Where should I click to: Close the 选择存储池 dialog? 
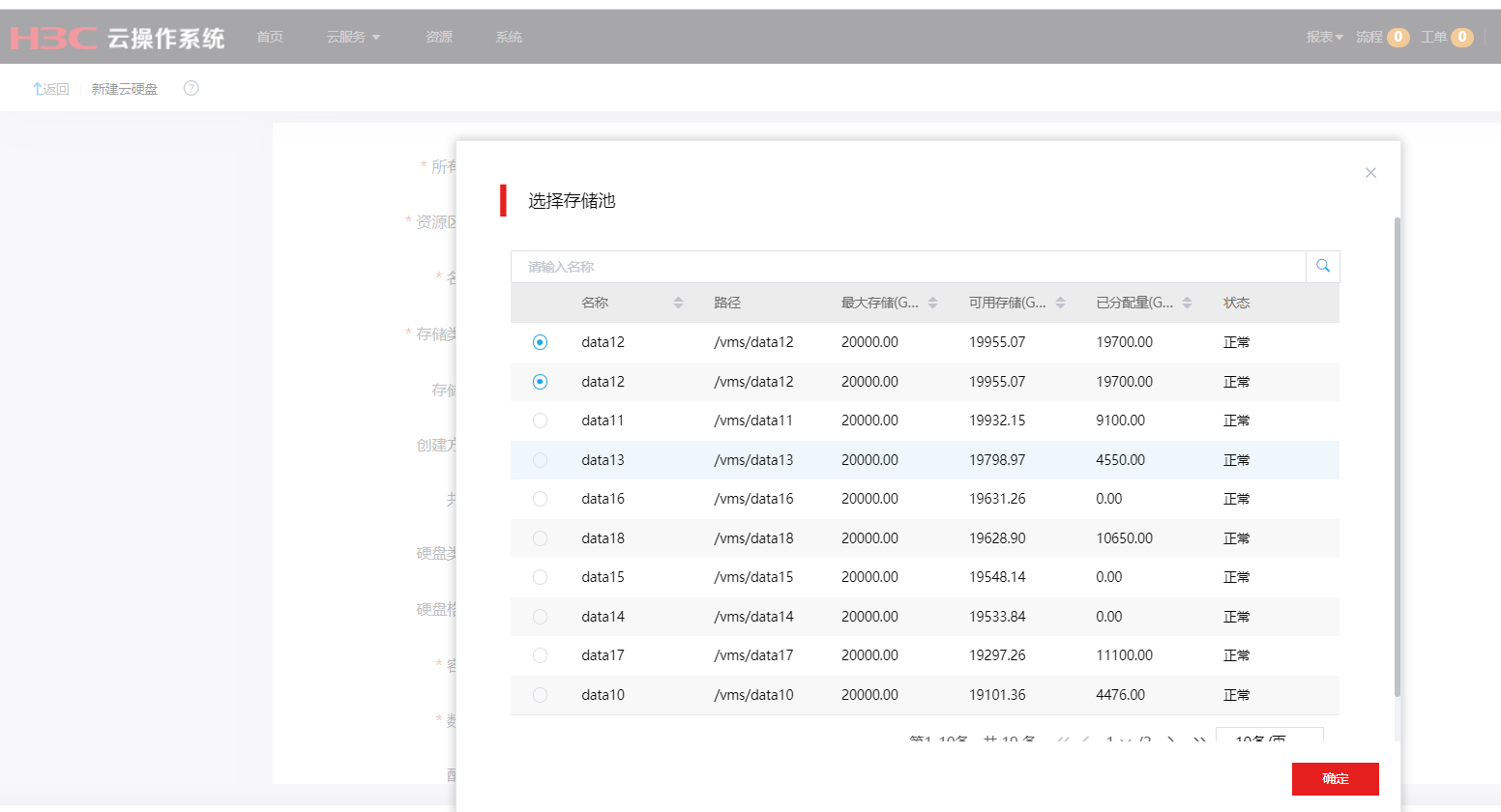pos(1369,173)
